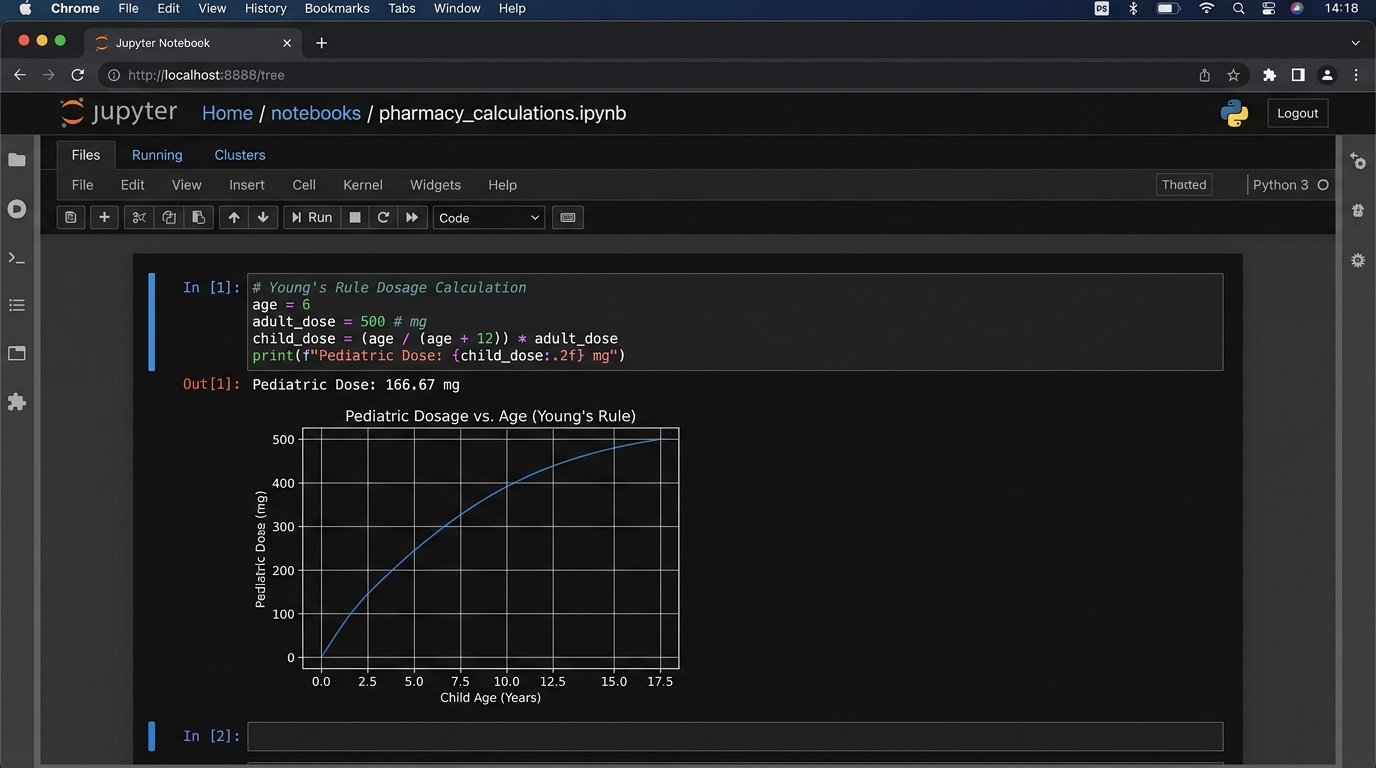Open the settings gear in right sidebar
1376x768 pixels.
tap(1357, 260)
